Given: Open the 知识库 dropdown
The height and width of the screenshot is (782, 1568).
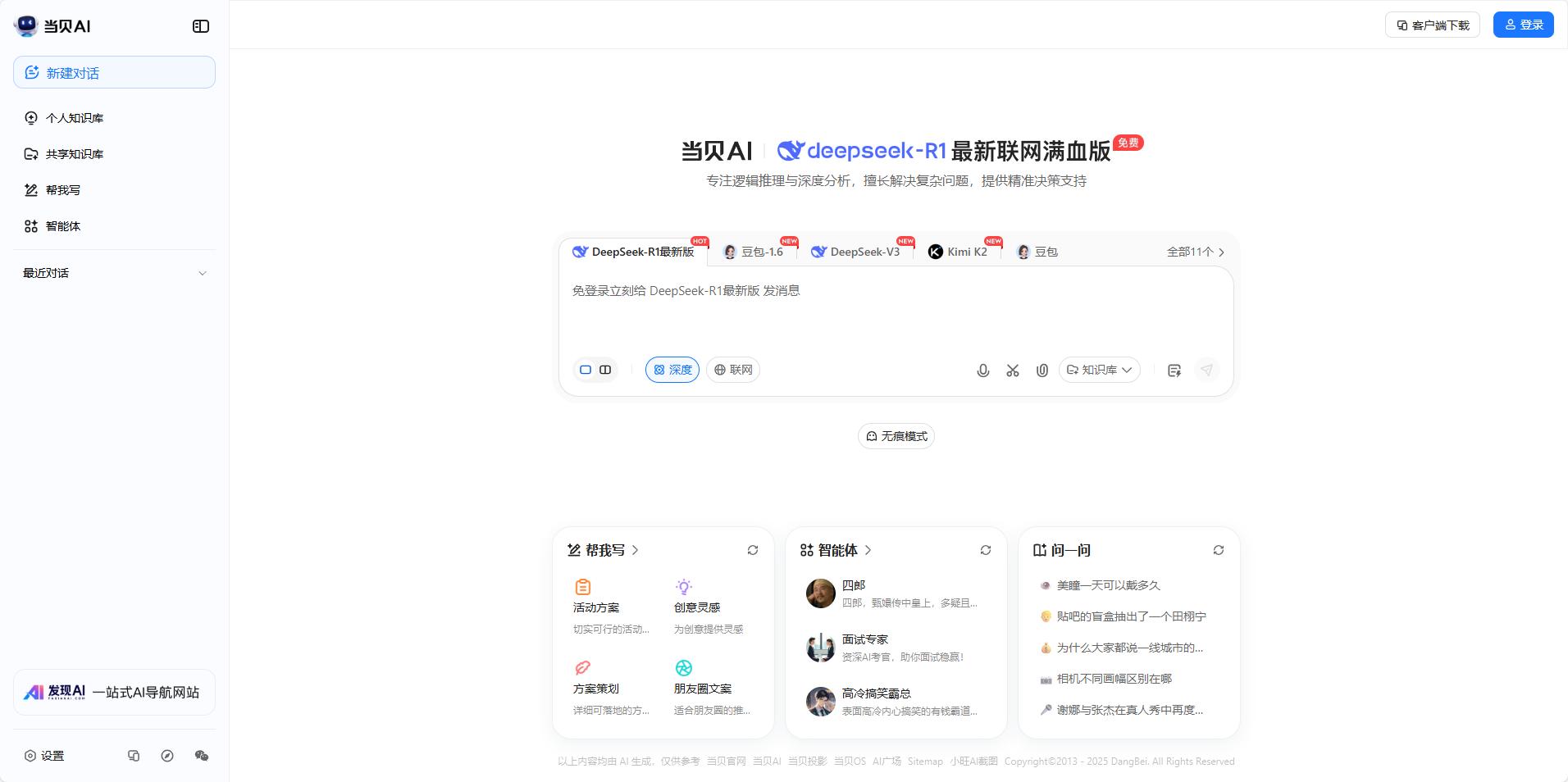Looking at the screenshot, I should click(x=1099, y=370).
